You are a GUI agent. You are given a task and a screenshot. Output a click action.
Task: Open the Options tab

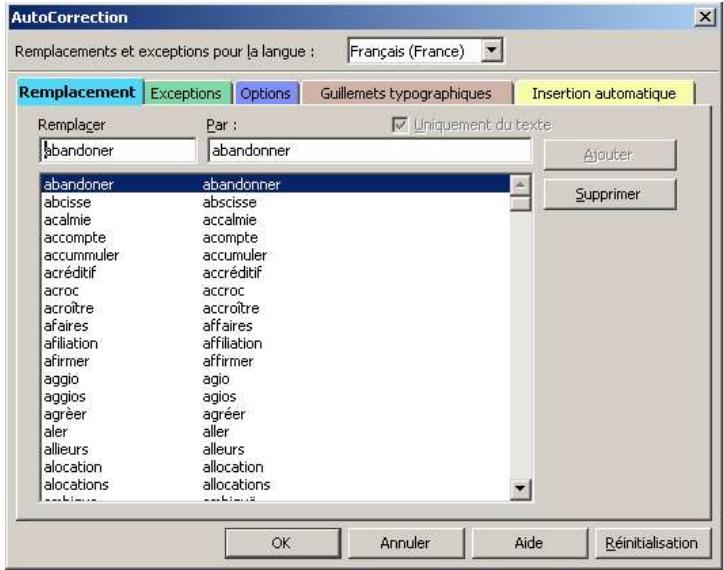[266, 94]
